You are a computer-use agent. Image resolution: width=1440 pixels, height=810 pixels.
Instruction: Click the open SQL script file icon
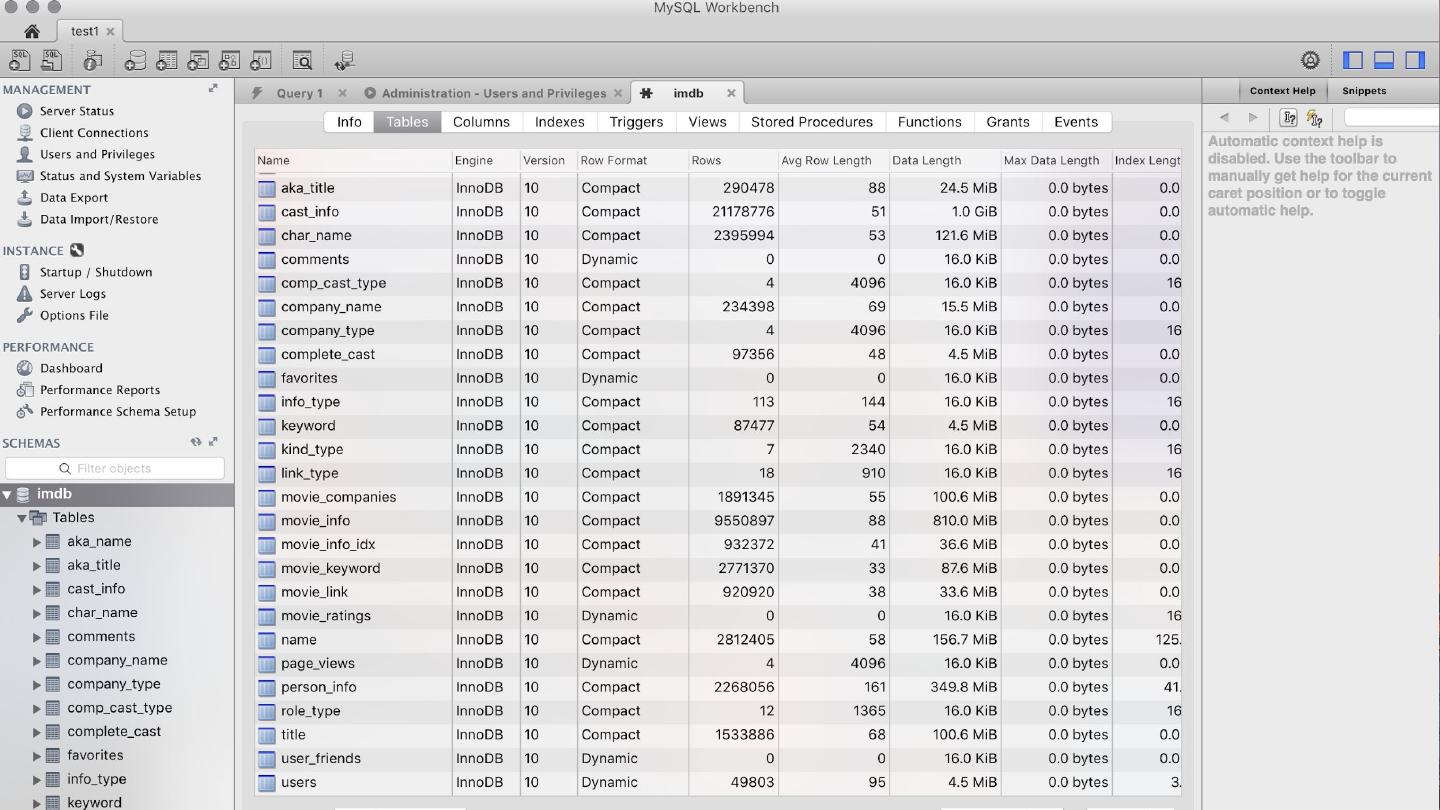click(51, 61)
